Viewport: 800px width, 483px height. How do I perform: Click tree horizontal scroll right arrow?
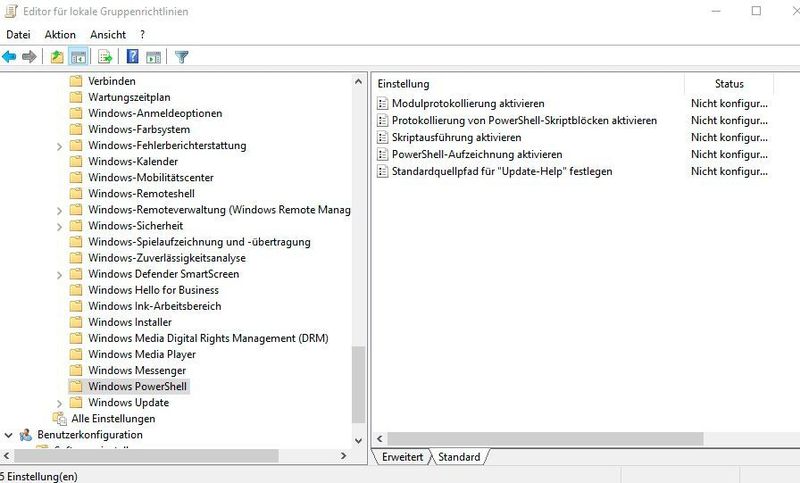coord(343,455)
